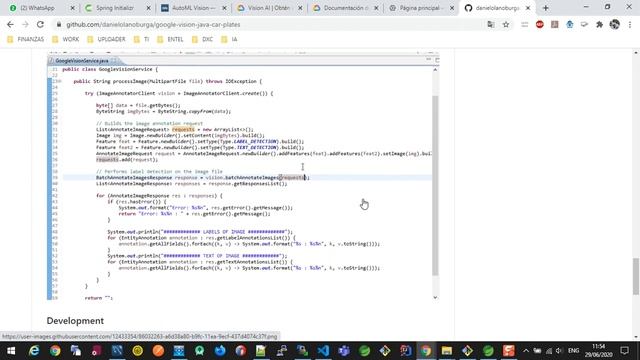This screenshot has width=640, height=360.
Task: Open the Windows Start menu
Action: tap(11, 351)
